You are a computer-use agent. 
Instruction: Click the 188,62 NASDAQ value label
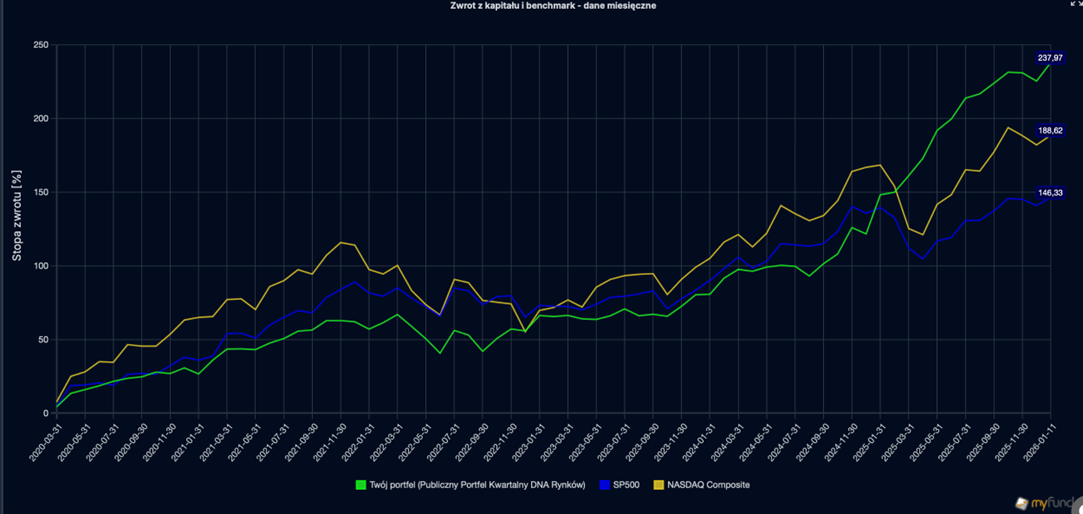1050,130
